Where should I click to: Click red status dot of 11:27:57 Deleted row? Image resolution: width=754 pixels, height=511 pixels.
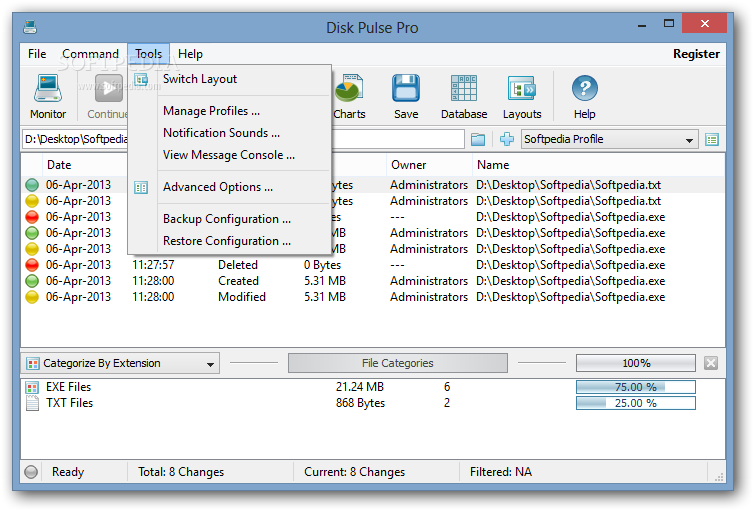(x=32, y=265)
